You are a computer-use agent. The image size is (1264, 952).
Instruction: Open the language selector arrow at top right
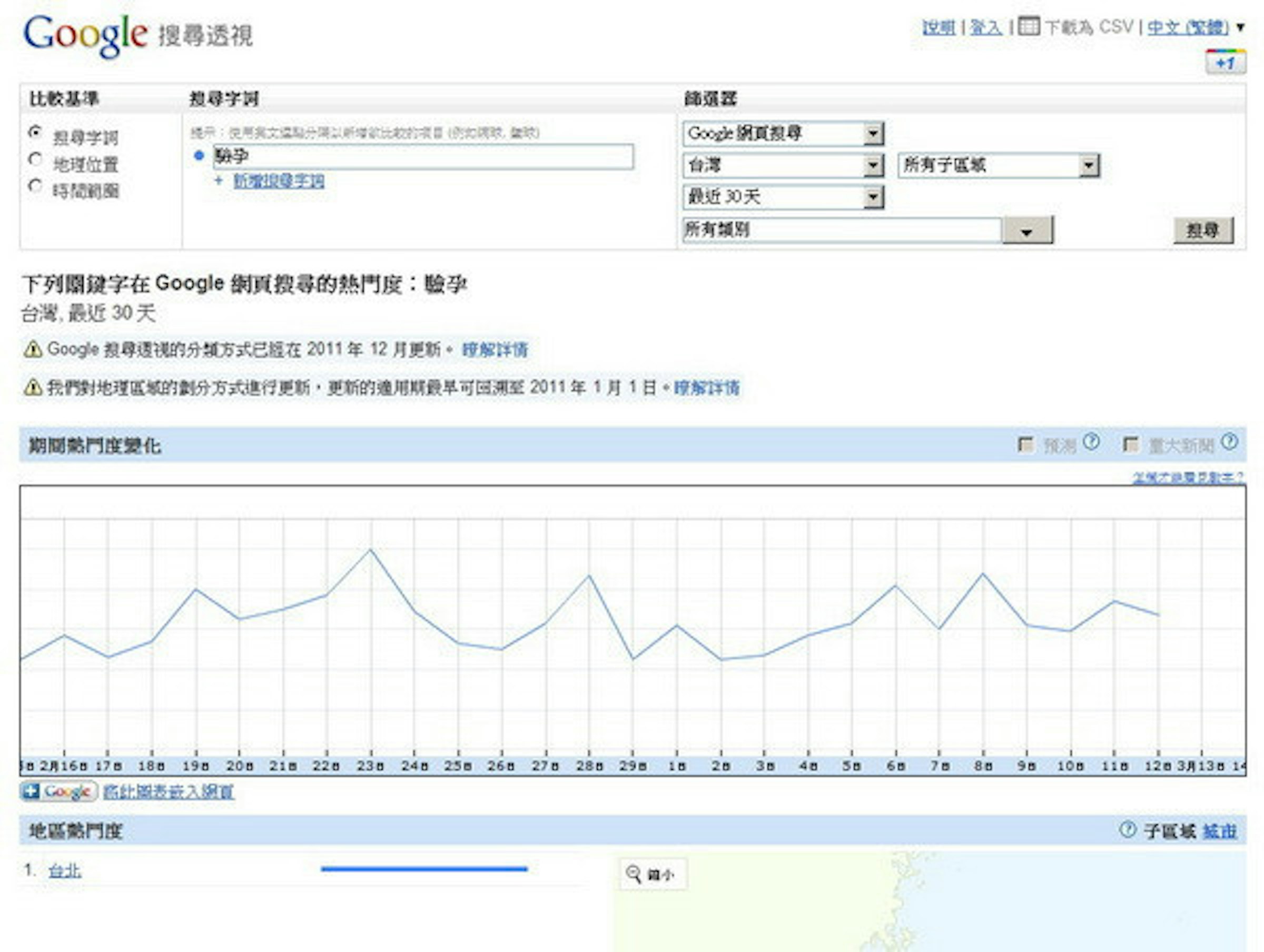coord(1241,27)
